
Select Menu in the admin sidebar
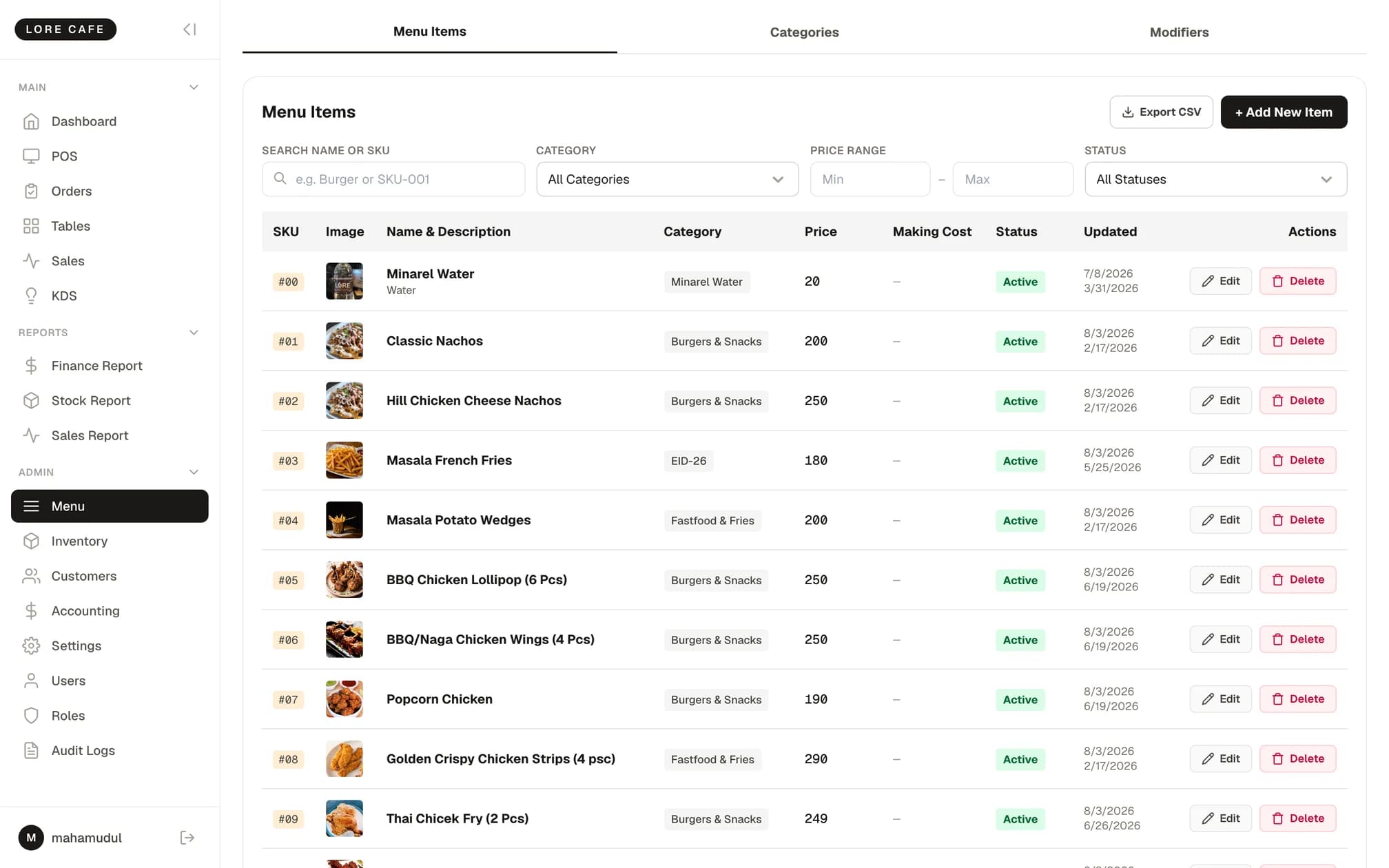(110, 506)
